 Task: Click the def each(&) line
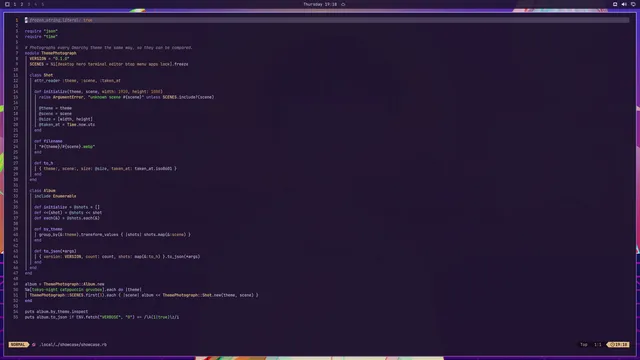point(67,218)
